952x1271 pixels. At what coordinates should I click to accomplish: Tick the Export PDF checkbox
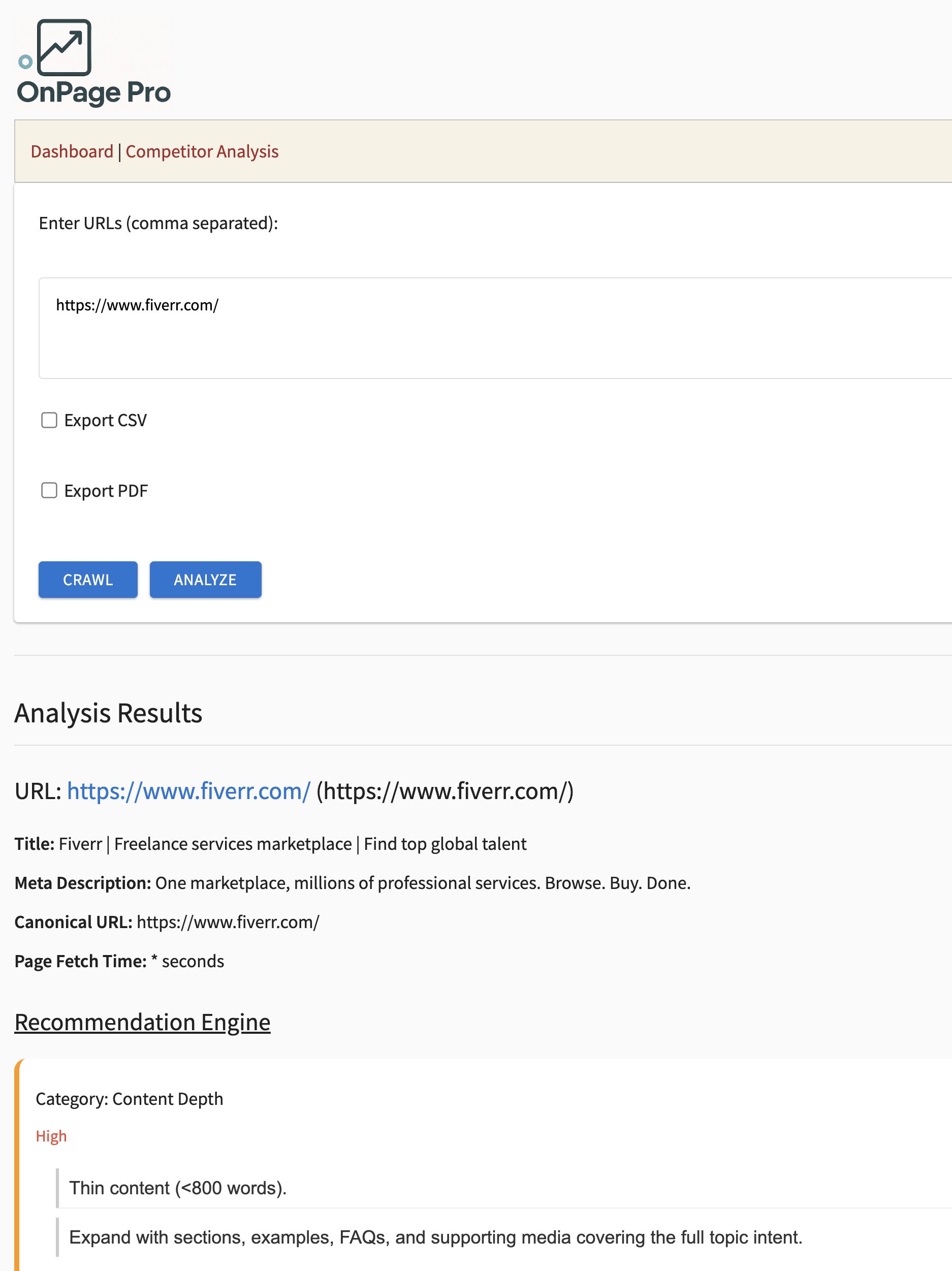[49, 491]
